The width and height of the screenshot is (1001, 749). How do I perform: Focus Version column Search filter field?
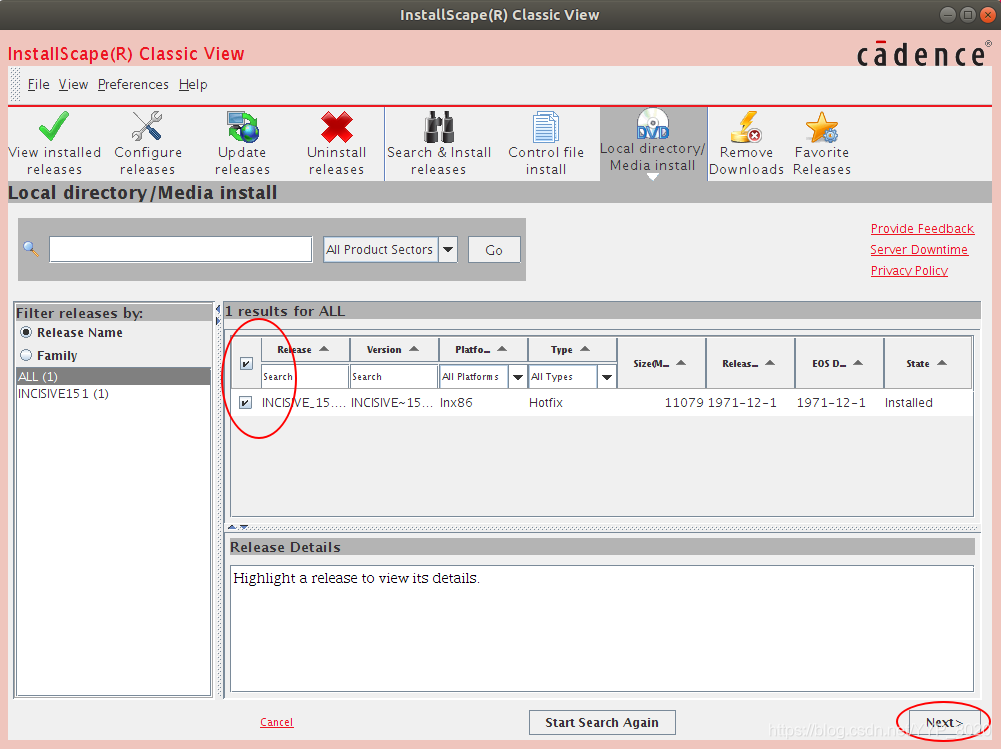pyautogui.click(x=394, y=377)
